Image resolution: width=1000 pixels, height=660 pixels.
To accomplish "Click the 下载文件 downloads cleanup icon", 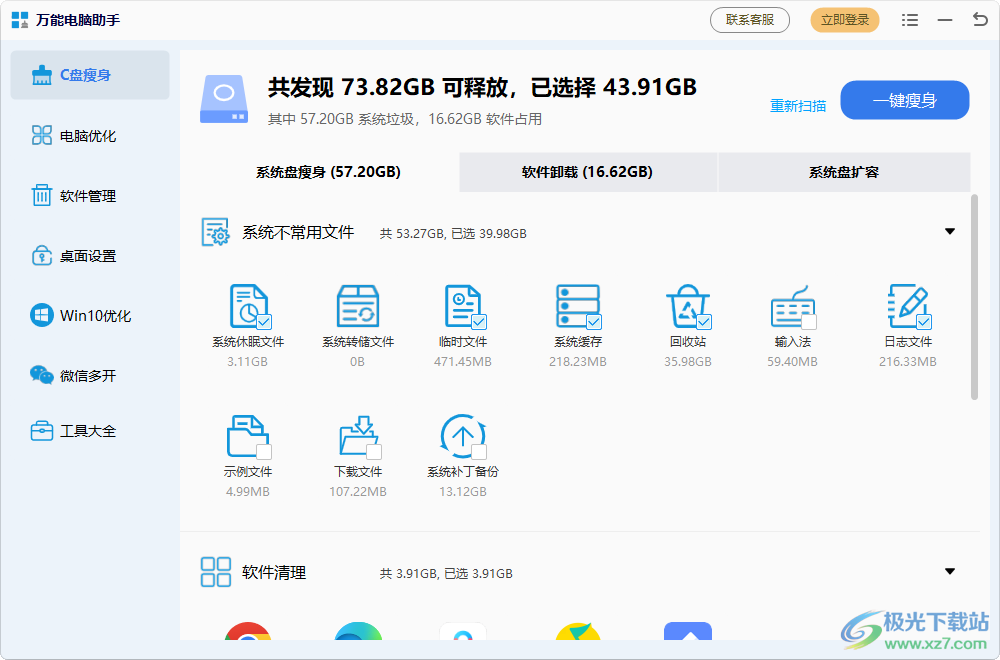I will tap(358, 435).
